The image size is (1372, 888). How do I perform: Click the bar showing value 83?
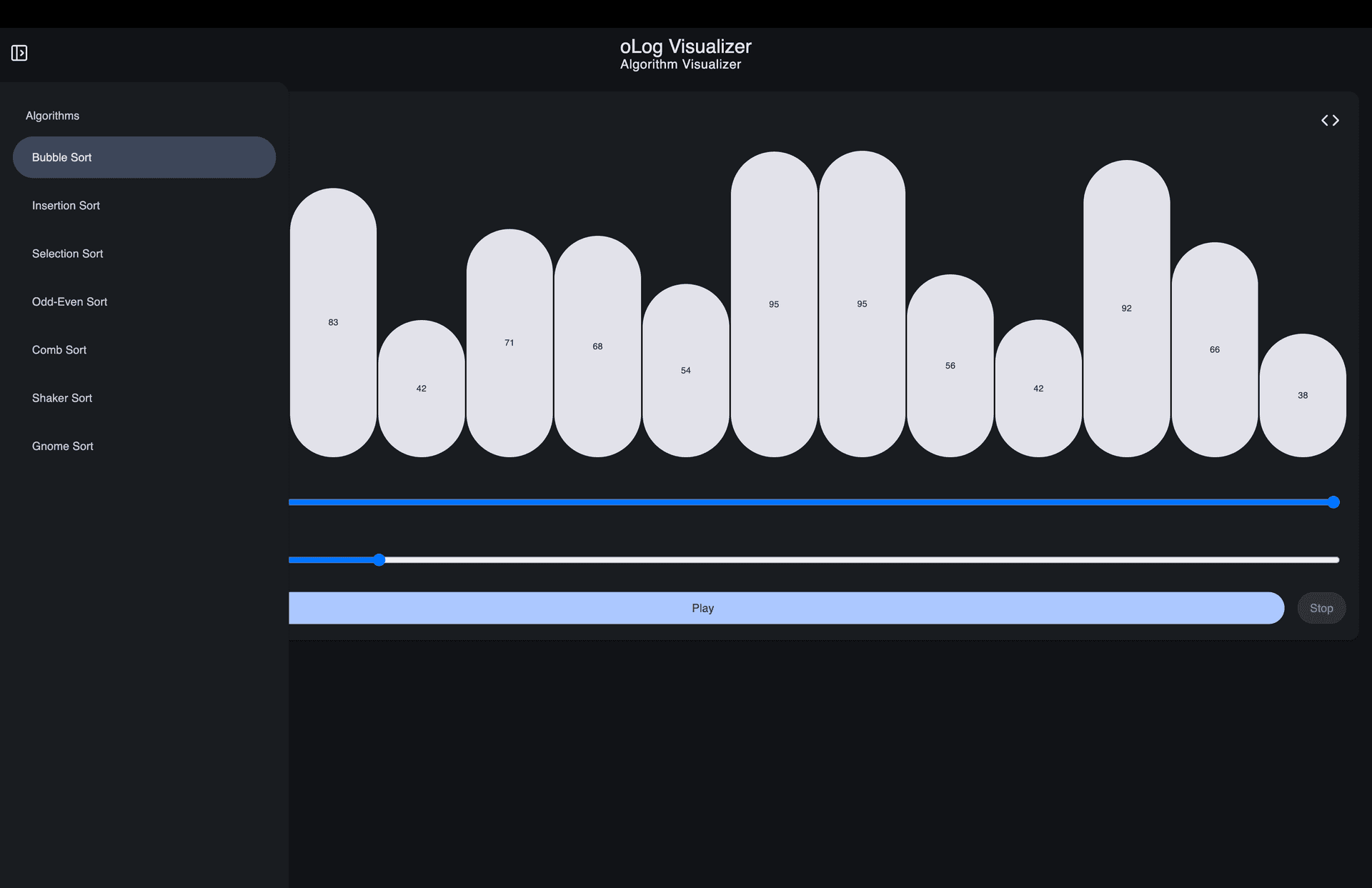point(333,322)
